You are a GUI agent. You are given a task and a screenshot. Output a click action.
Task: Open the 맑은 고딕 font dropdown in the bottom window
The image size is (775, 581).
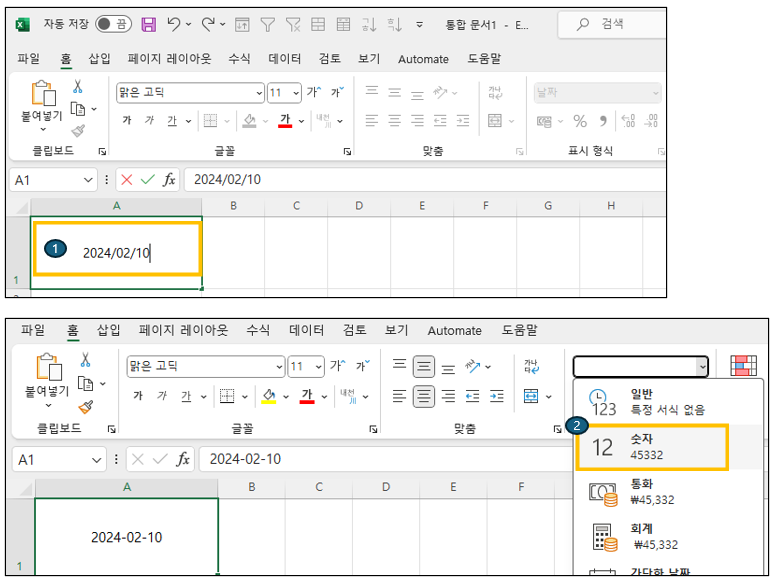[x=279, y=367]
